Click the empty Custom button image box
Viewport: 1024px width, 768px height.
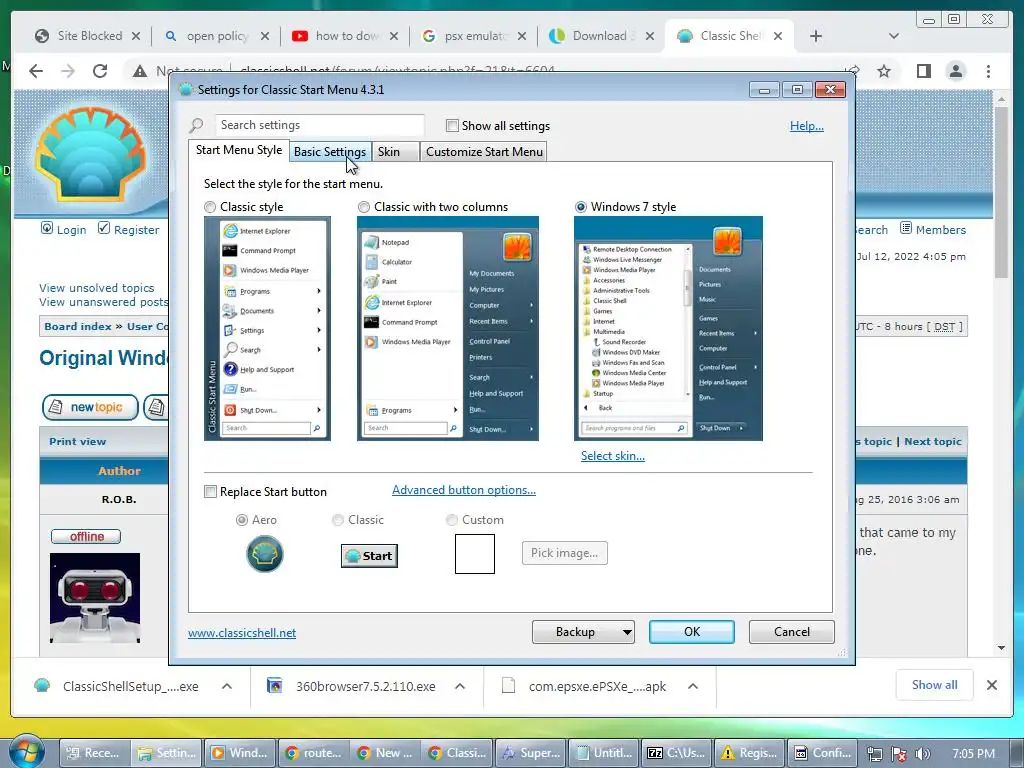(475, 554)
